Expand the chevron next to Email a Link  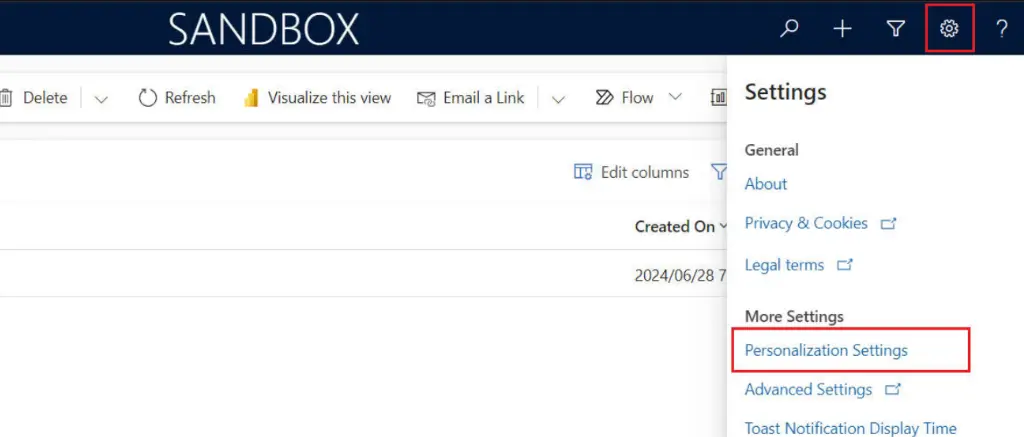pyautogui.click(x=558, y=98)
